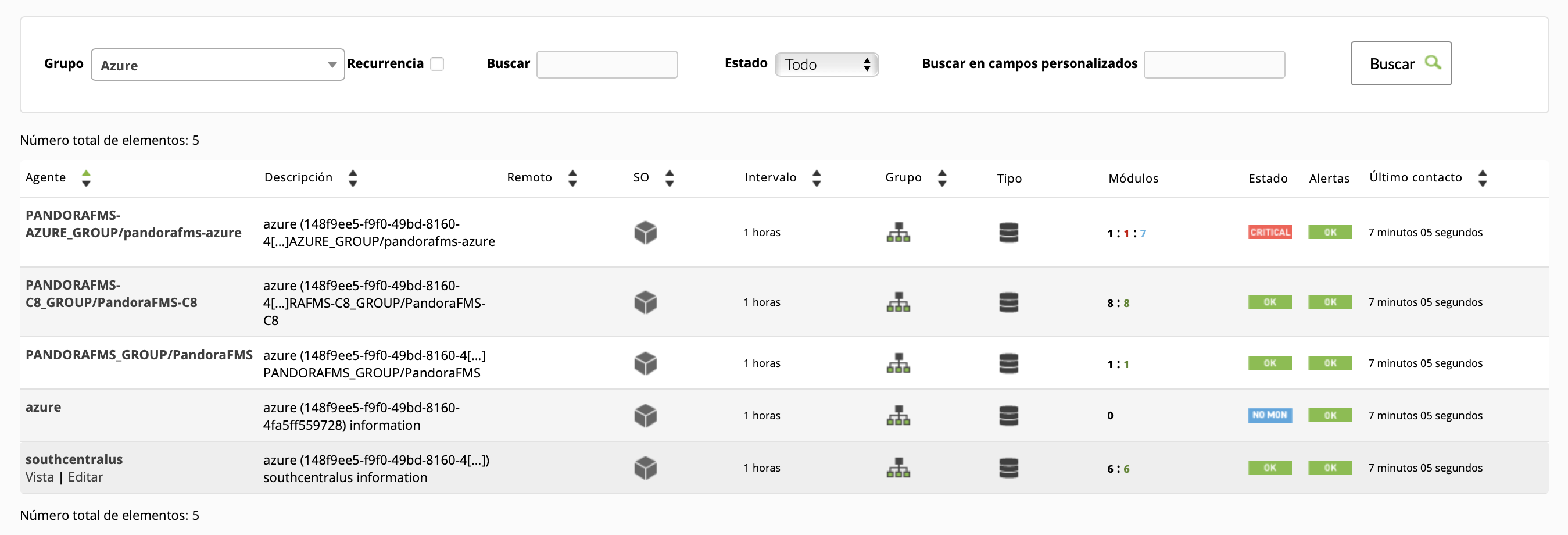Click OS cube icon in southcentralus row

coord(645,468)
